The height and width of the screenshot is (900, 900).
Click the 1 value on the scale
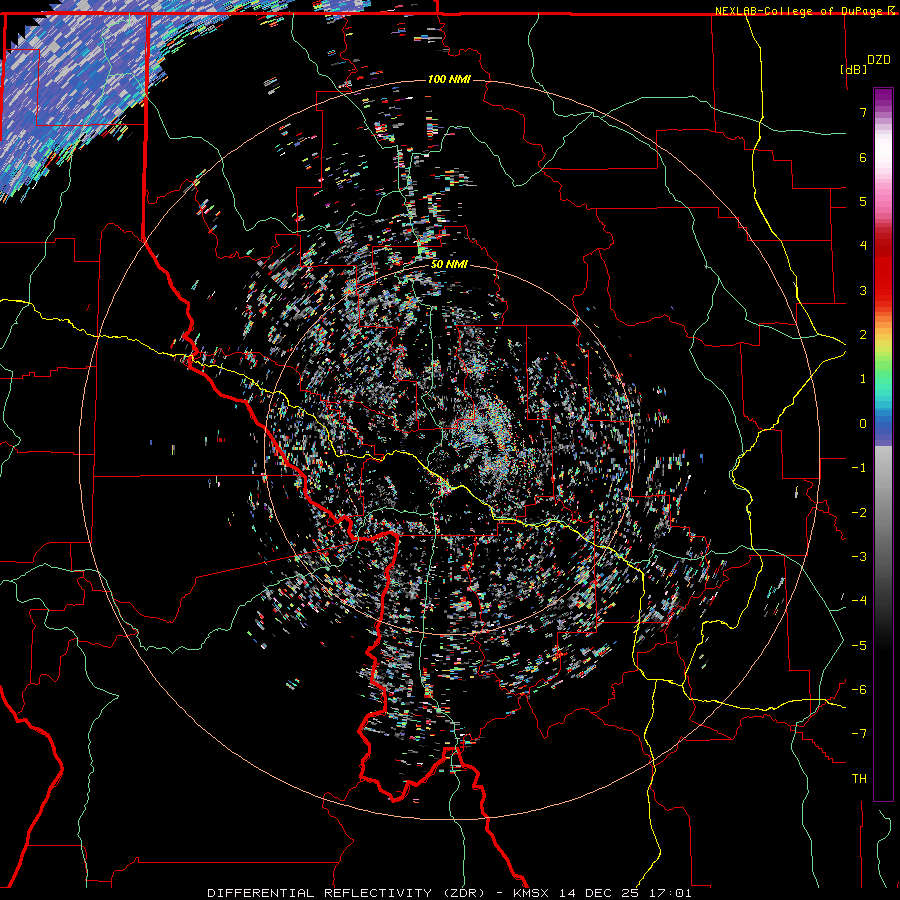[863, 379]
